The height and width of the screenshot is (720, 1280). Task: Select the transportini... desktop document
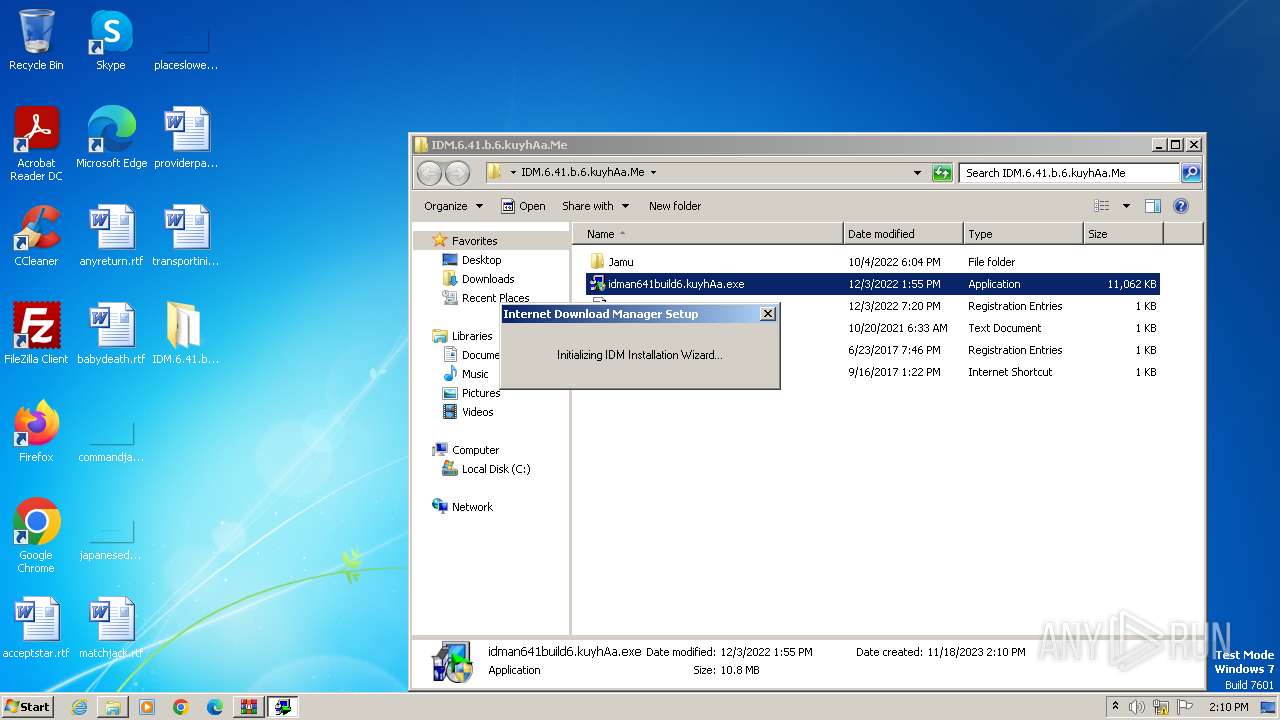click(x=186, y=236)
